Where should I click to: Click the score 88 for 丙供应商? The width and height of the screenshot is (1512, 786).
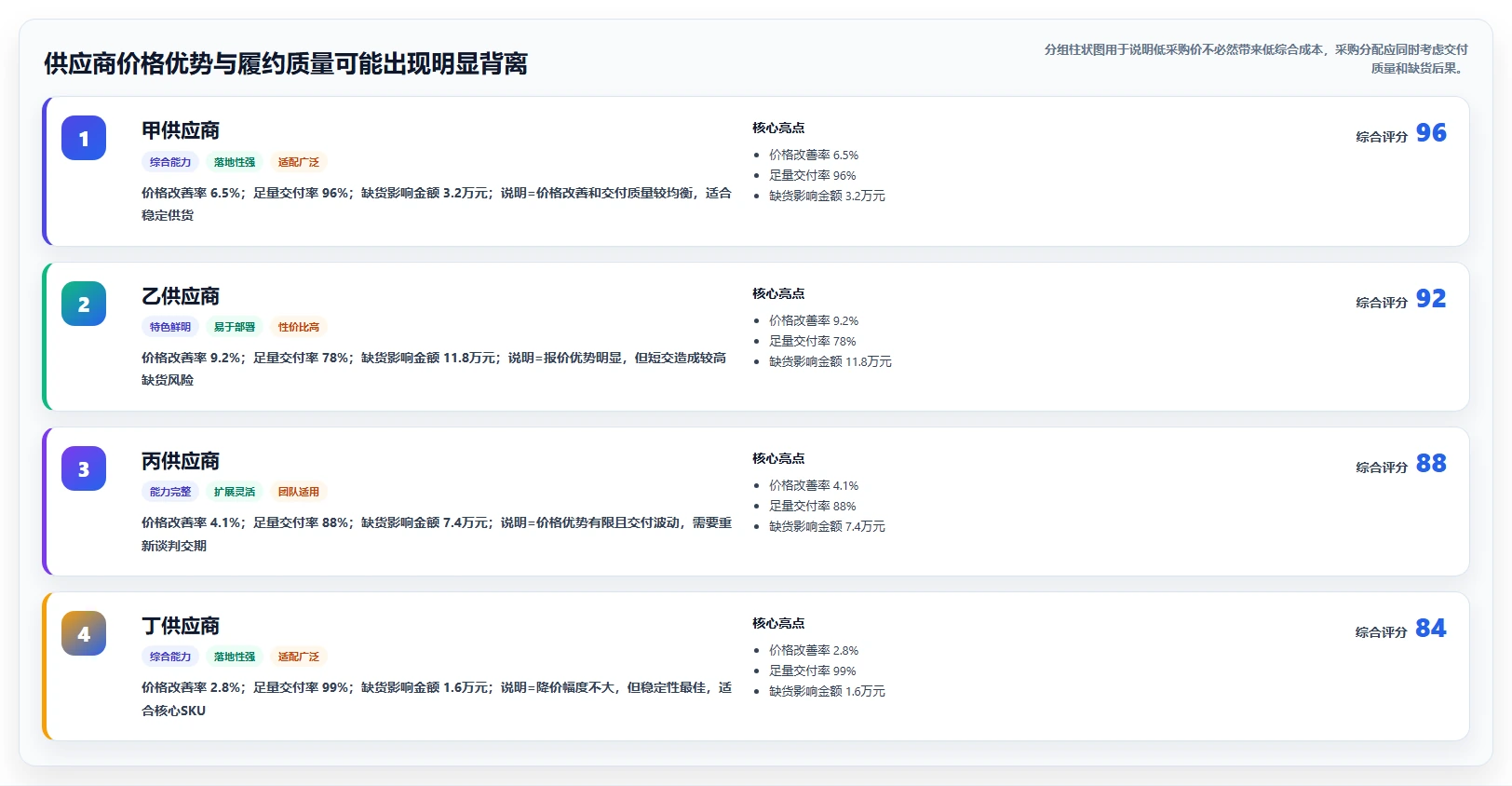click(x=1431, y=464)
